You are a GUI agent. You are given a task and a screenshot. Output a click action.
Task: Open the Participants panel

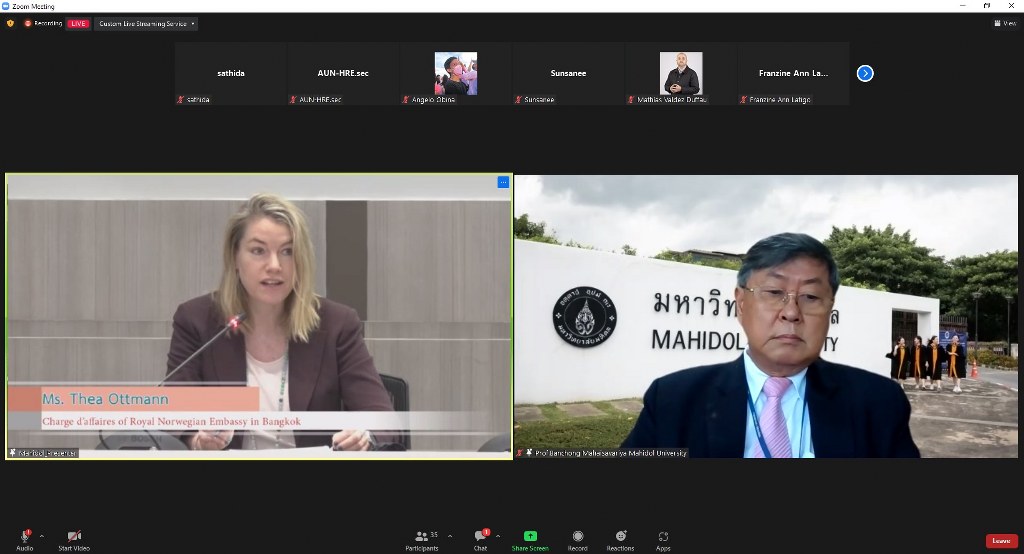click(421, 537)
